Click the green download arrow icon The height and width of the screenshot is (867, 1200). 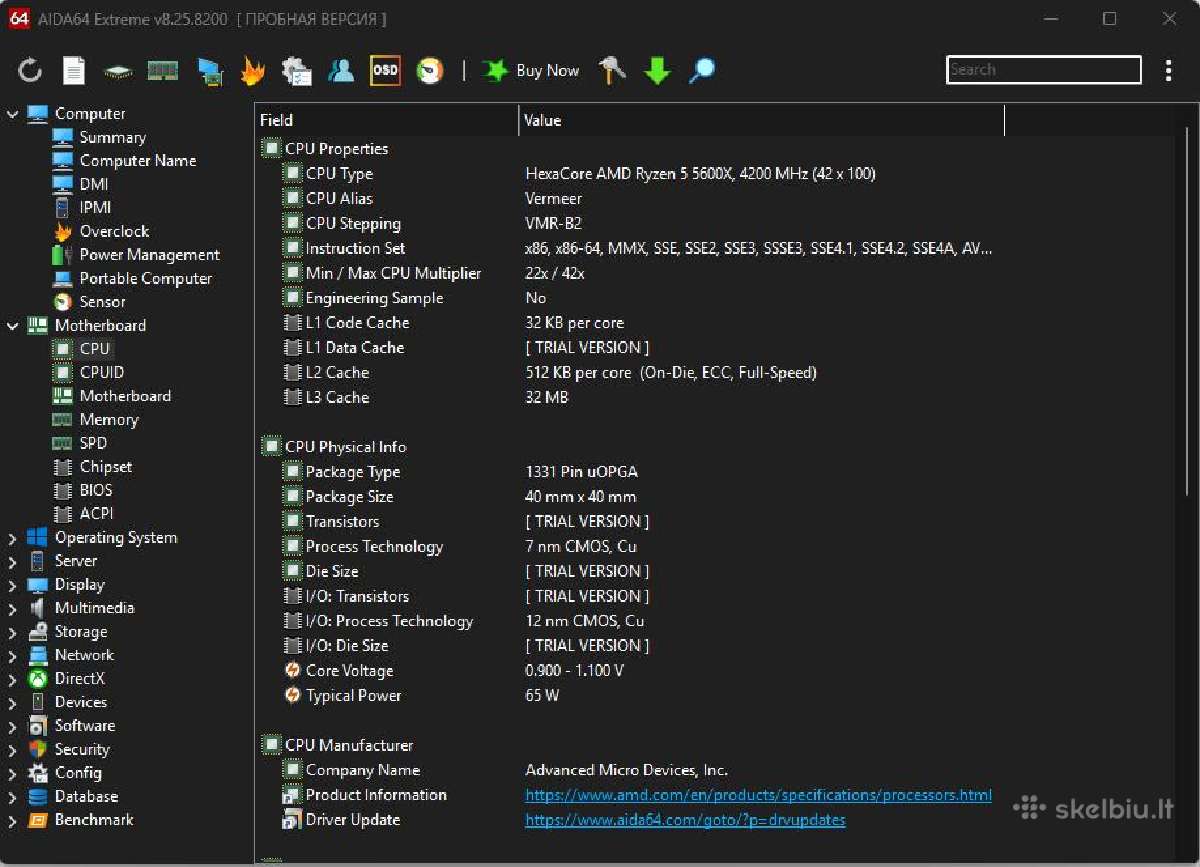tap(657, 70)
